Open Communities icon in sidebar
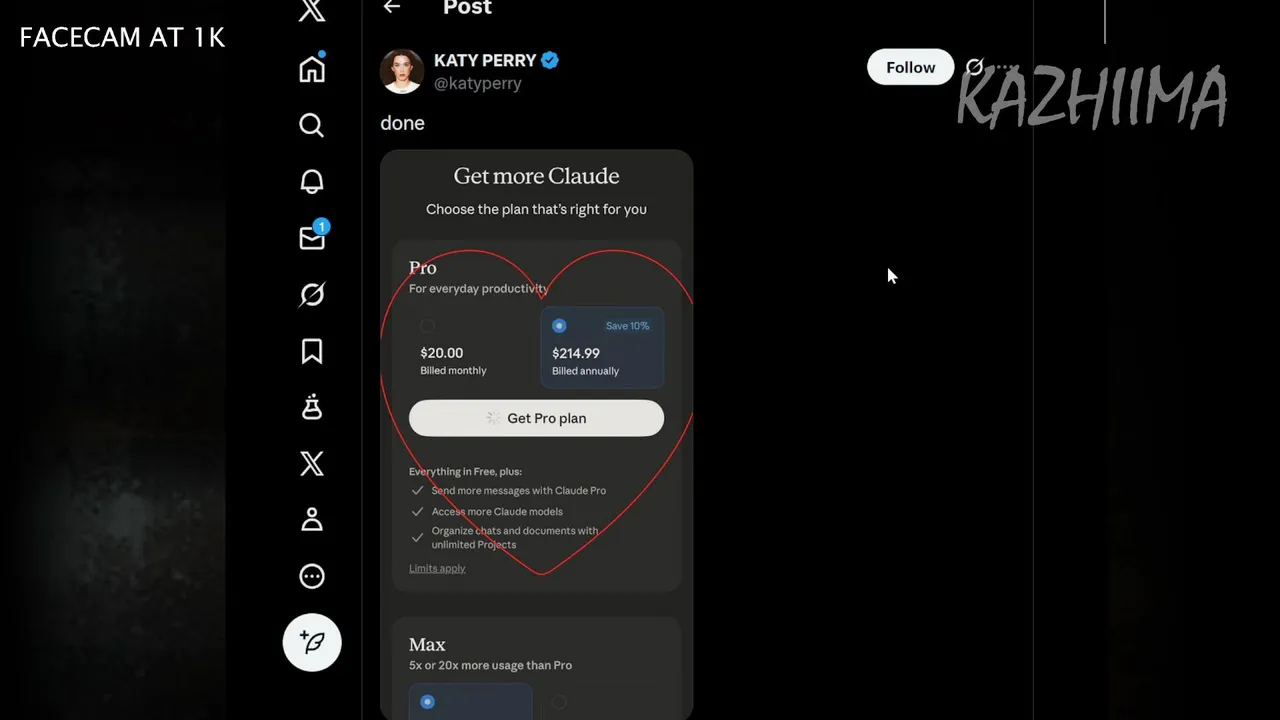This screenshot has height=720, width=1280. 312,407
